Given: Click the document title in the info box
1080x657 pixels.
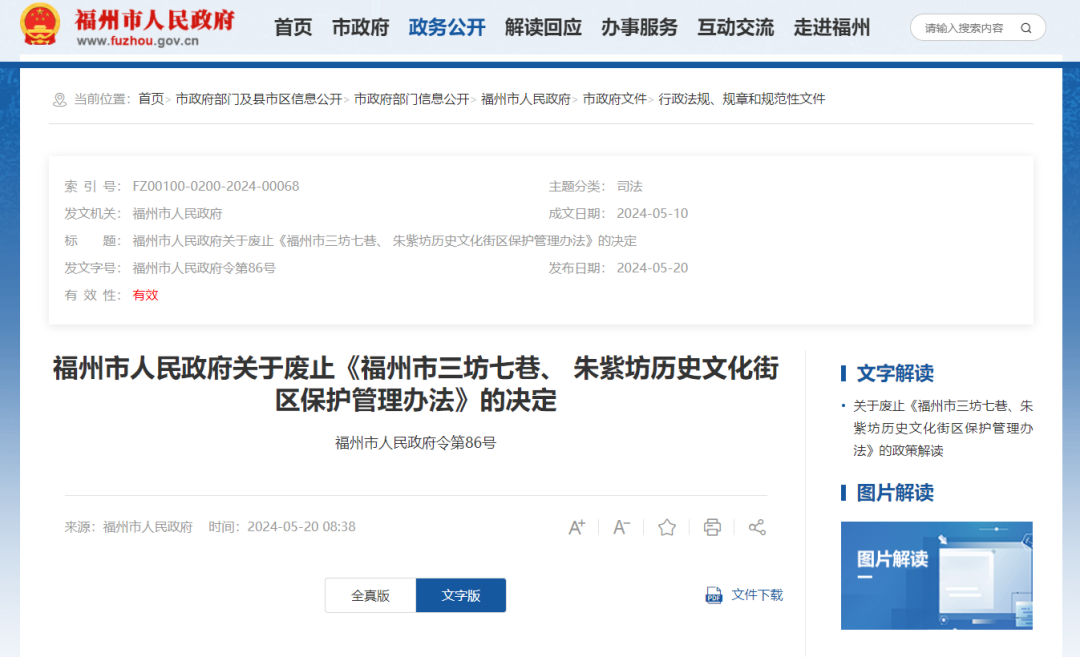Looking at the screenshot, I should pos(384,241).
